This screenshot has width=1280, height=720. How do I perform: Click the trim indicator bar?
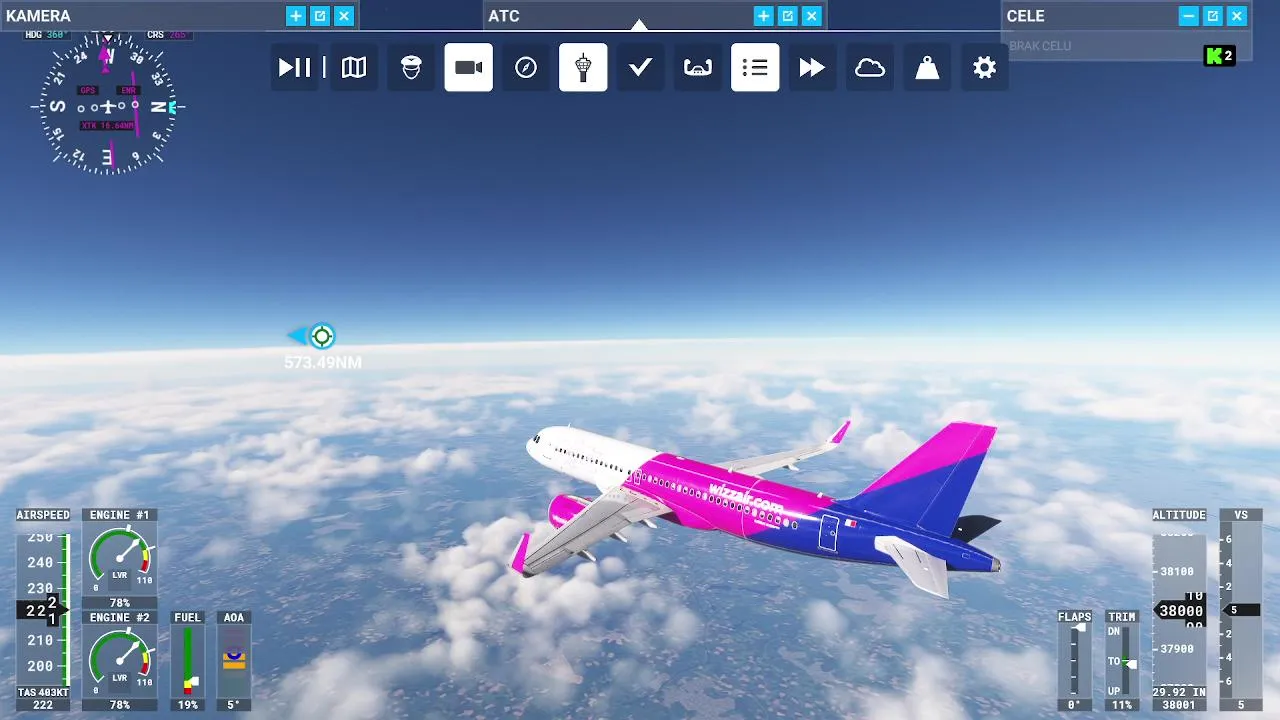click(x=1122, y=661)
